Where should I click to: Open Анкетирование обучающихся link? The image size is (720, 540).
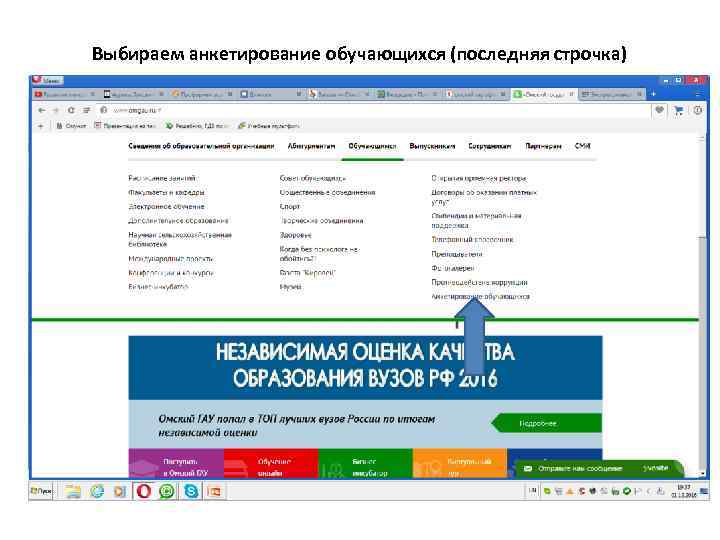[480, 297]
